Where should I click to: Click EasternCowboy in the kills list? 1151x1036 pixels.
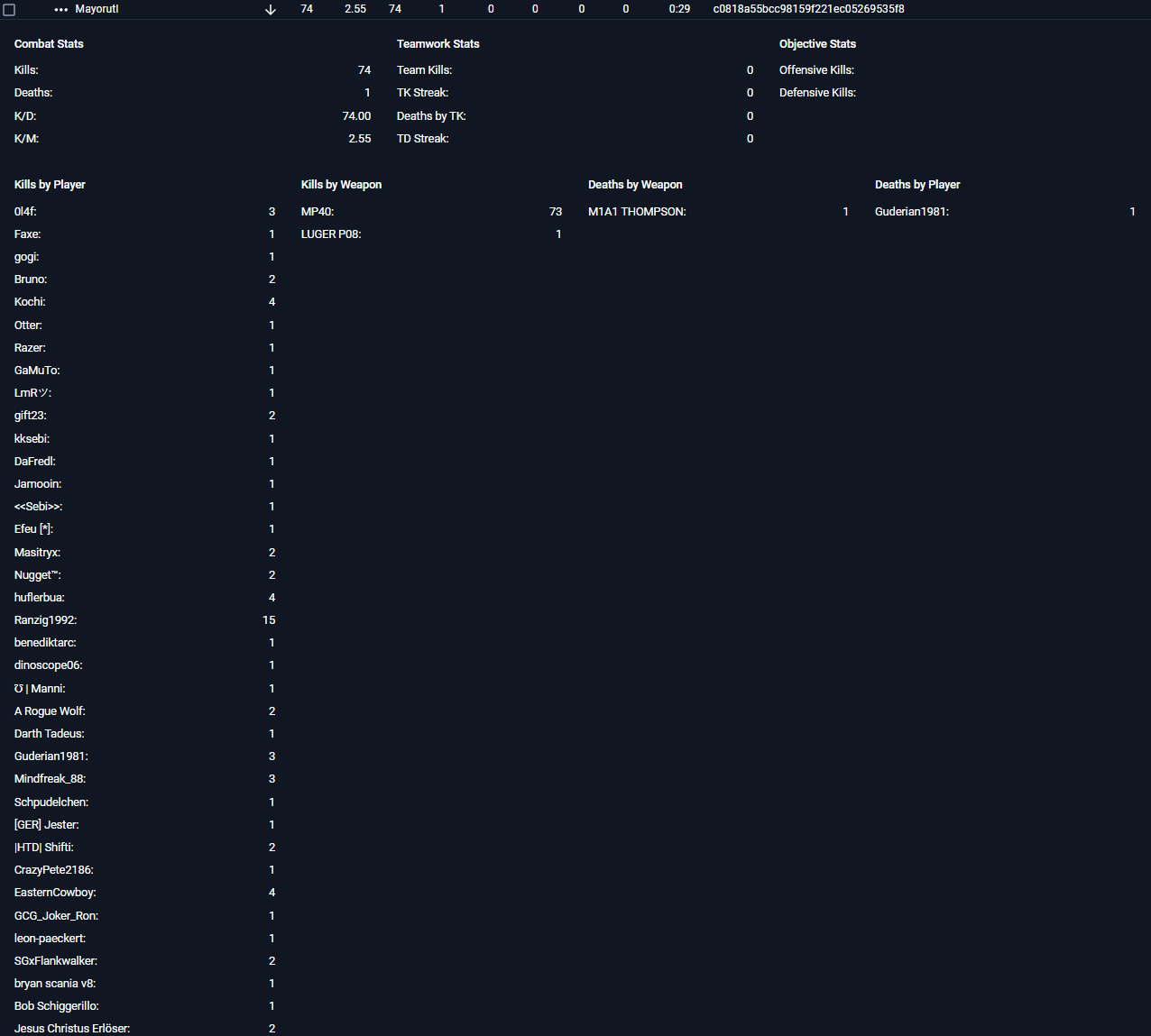pyautogui.click(x=55, y=893)
